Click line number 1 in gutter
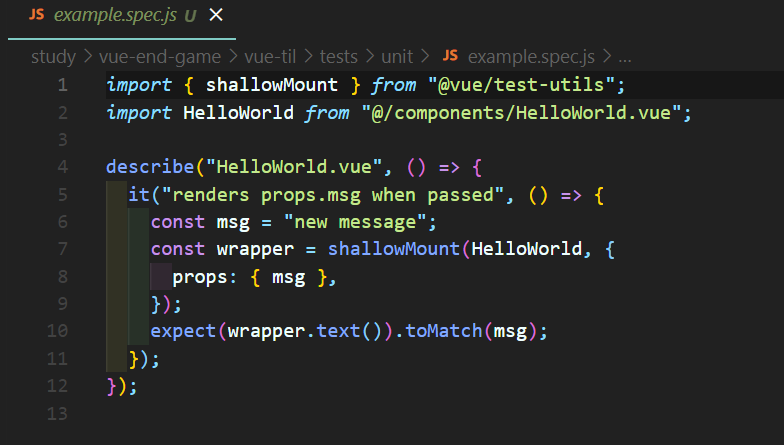This screenshot has height=445, width=784. tap(62, 84)
